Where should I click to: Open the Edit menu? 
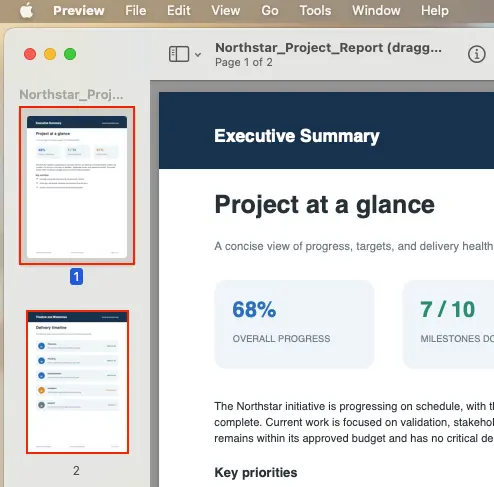[179, 11]
